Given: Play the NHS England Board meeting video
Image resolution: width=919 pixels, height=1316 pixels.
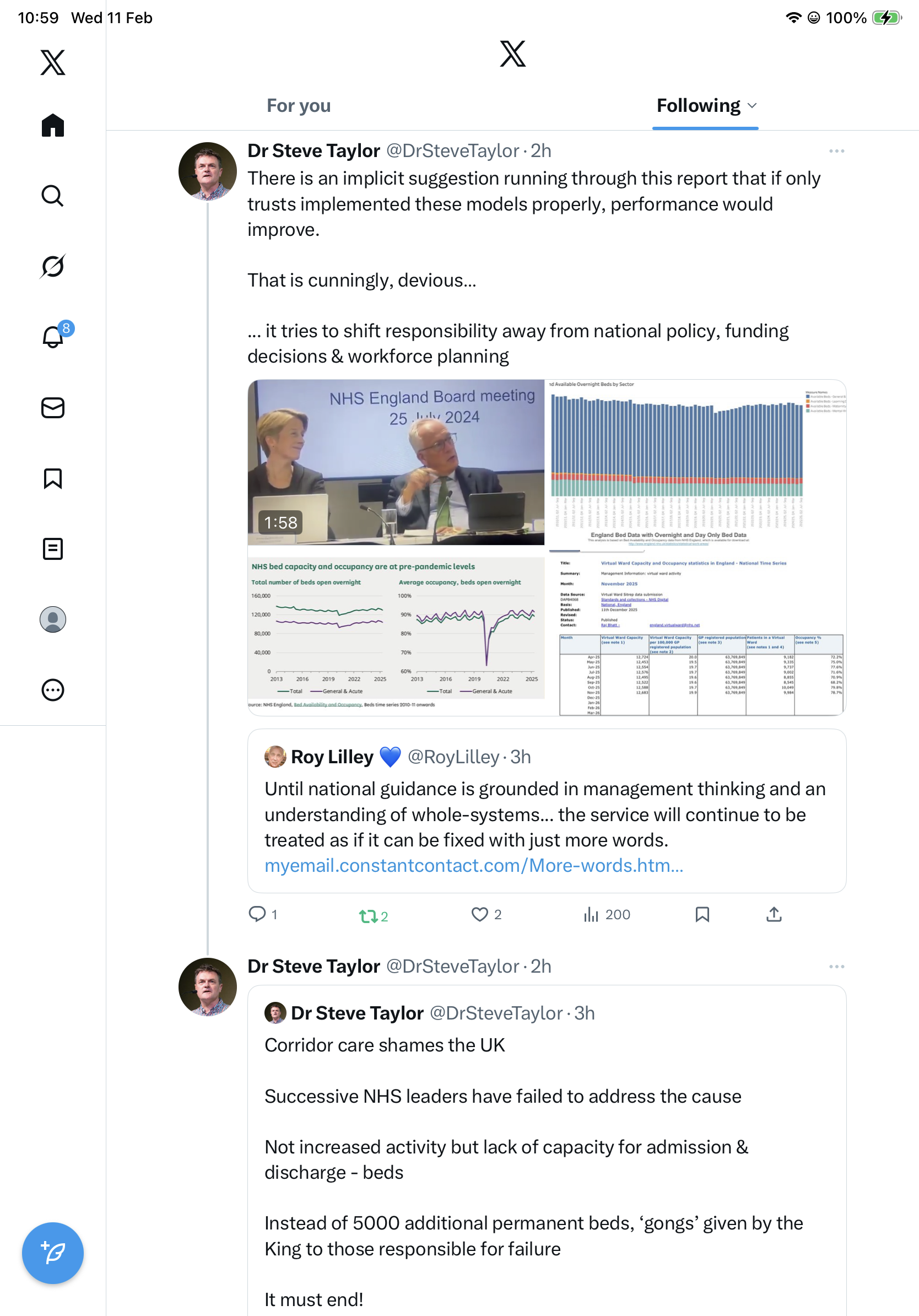Looking at the screenshot, I should pyautogui.click(x=396, y=462).
